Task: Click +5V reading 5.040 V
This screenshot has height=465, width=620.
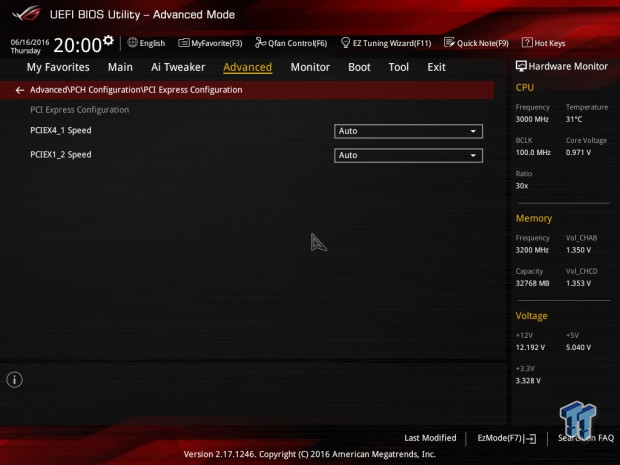Action: pyautogui.click(x=578, y=347)
